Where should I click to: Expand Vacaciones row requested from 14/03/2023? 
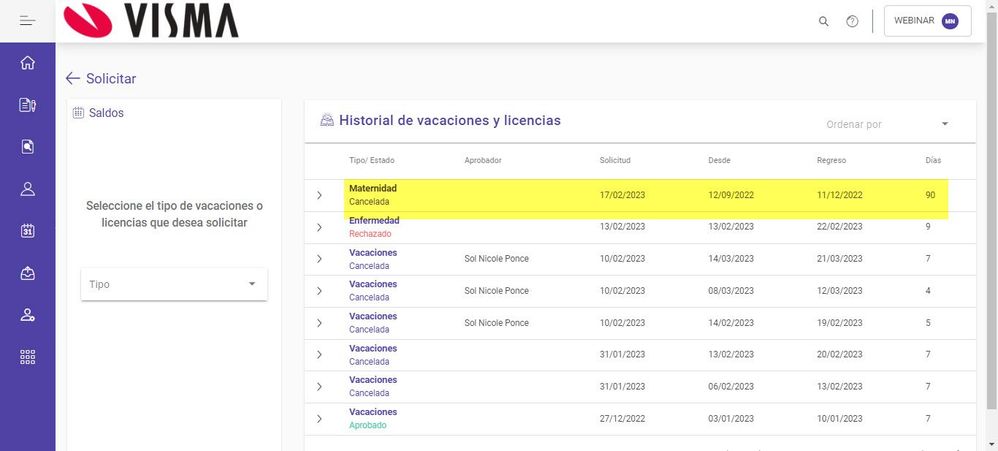pos(320,259)
